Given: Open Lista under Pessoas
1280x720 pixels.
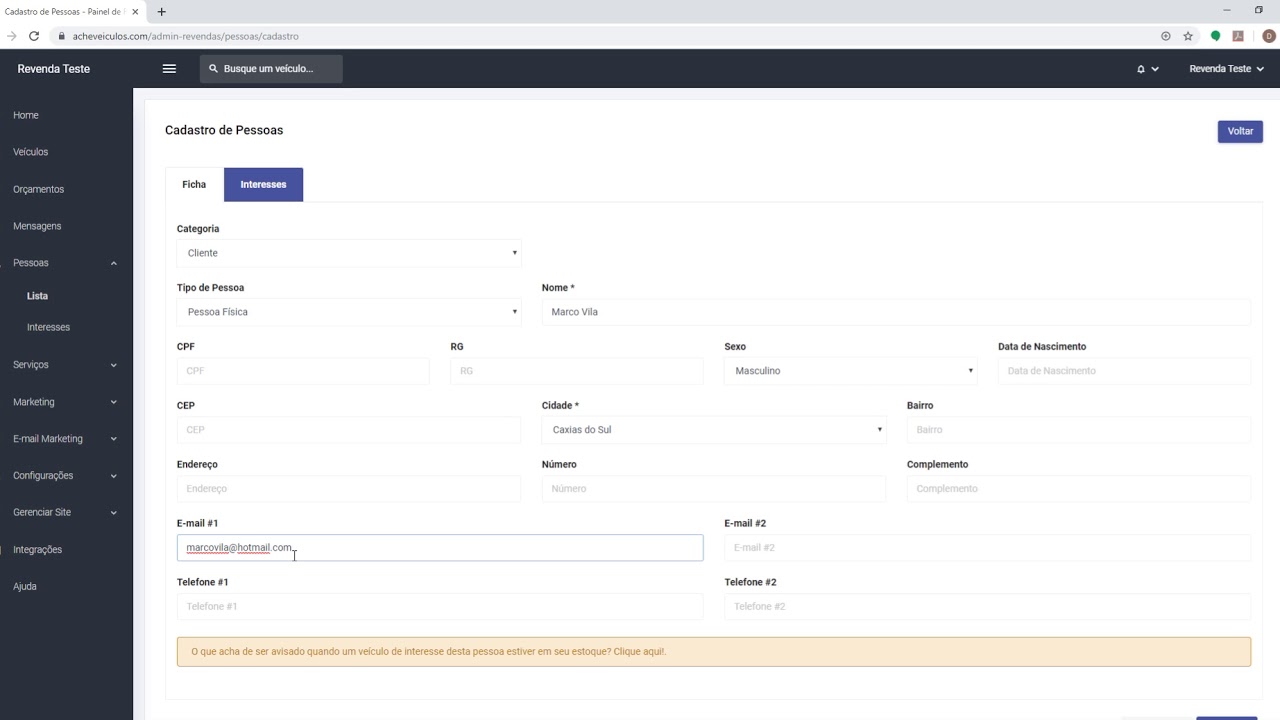Looking at the screenshot, I should click(x=37, y=296).
